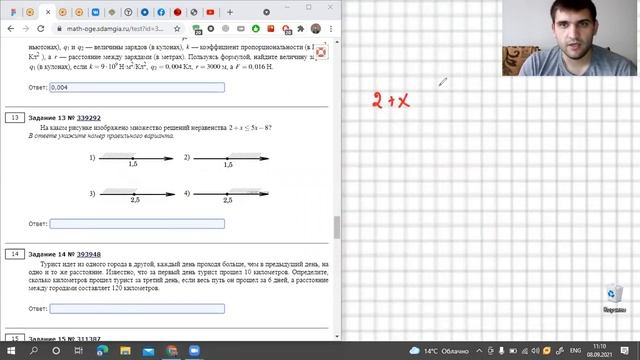Open the Chrome profile avatar
The height and width of the screenshot is (360, 640).
(x=316, y=29)
